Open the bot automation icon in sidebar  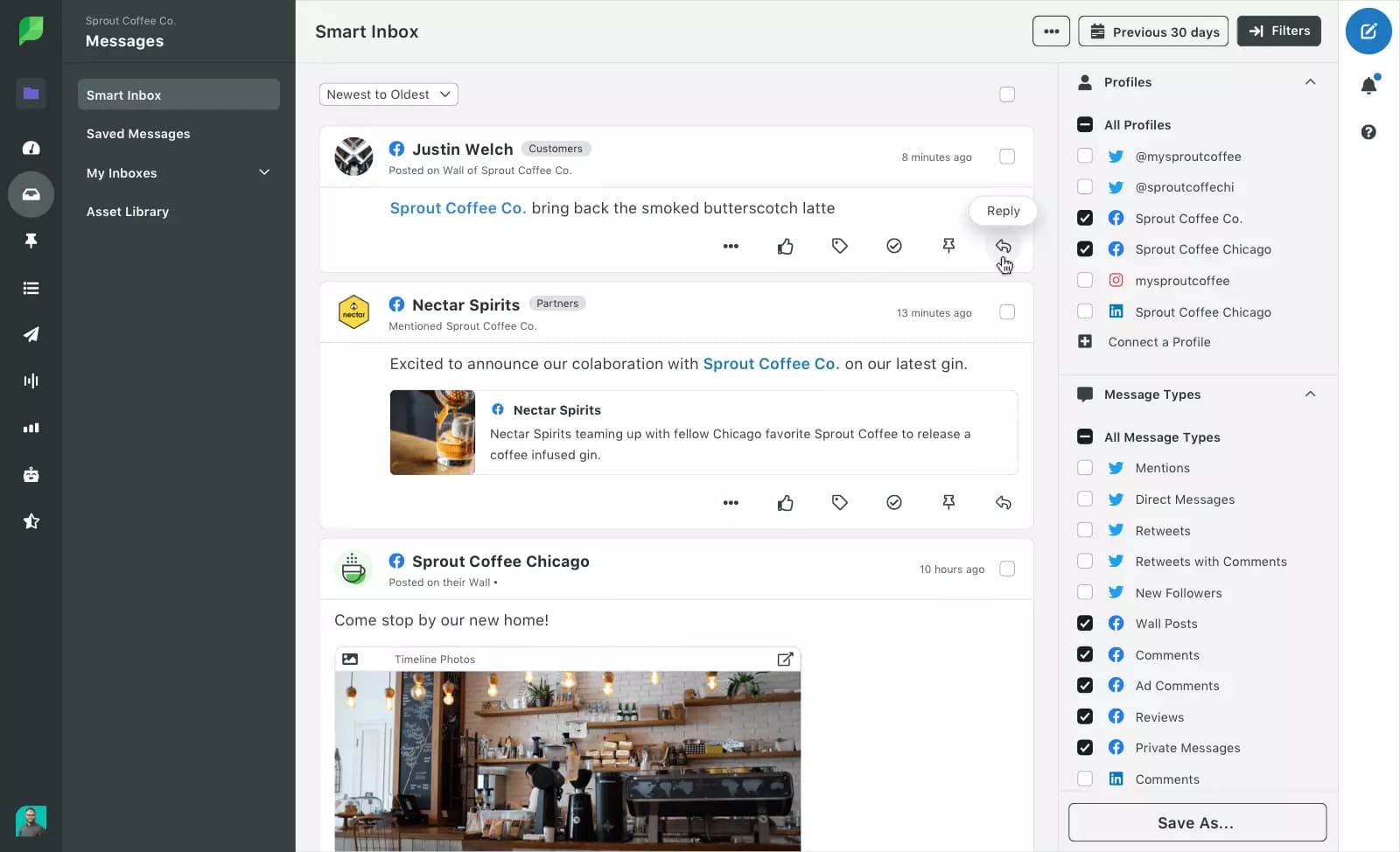coord(31,474)
